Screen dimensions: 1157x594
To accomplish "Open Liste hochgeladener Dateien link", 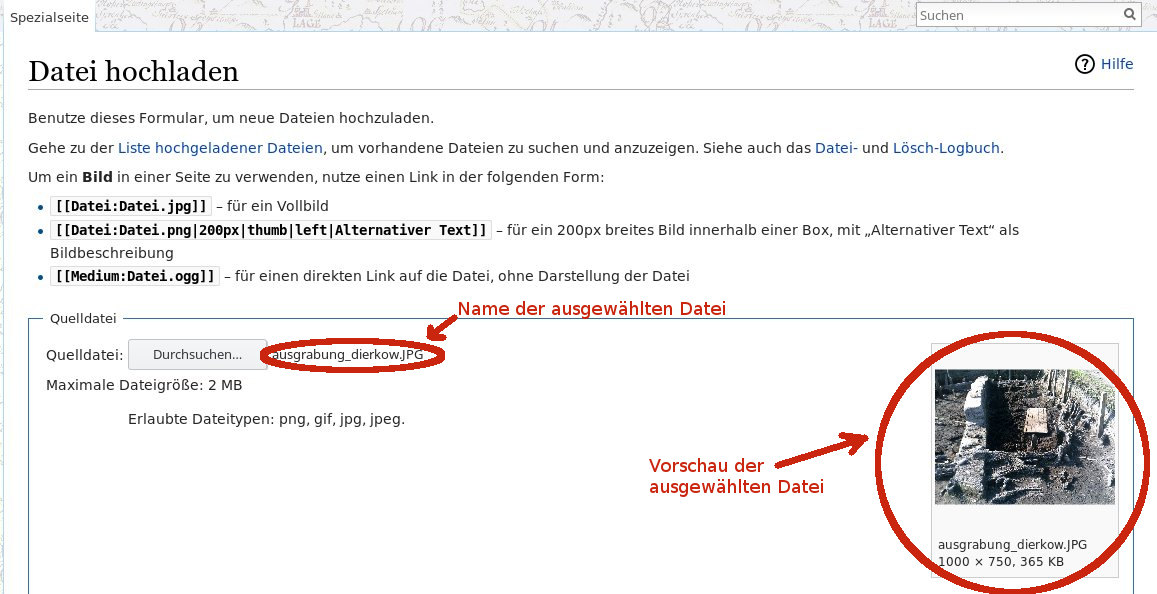I will (x=220, y=148).
